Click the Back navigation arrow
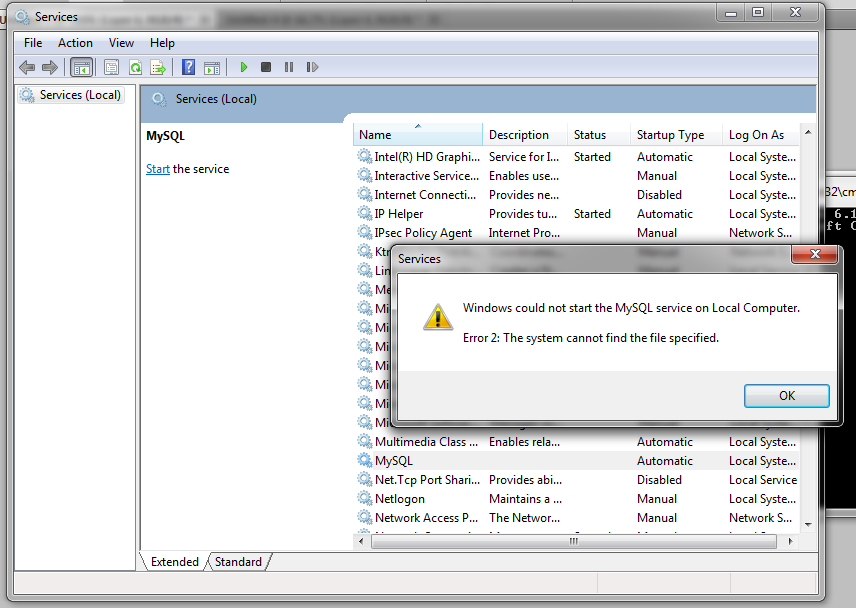This screenshot has width=856, height=608. click(x=25, y=67)
